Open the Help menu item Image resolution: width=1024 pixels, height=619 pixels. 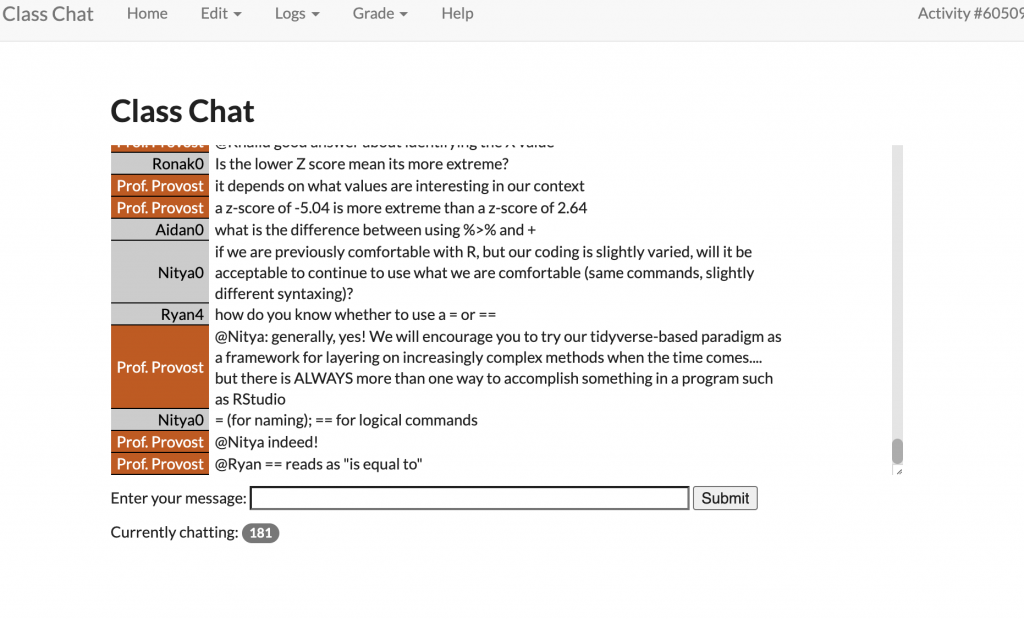pos(457,14)
